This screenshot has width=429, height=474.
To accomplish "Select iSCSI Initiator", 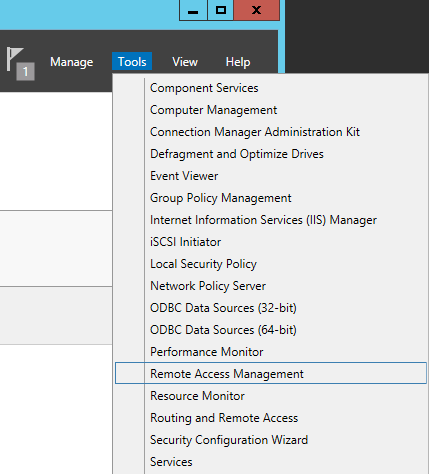I will click(x=185, y=242).
